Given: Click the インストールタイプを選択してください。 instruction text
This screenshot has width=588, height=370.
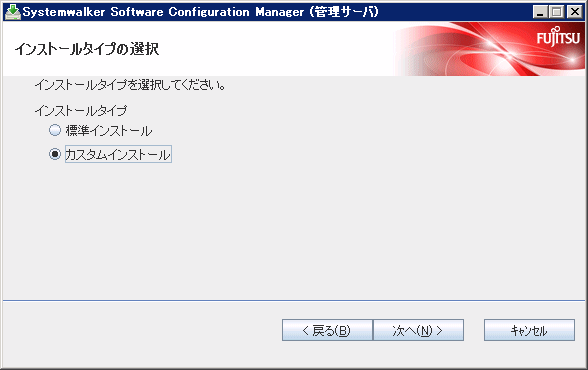Looking at the screenshot, I should pyautogui.click(x=130, y=85).
